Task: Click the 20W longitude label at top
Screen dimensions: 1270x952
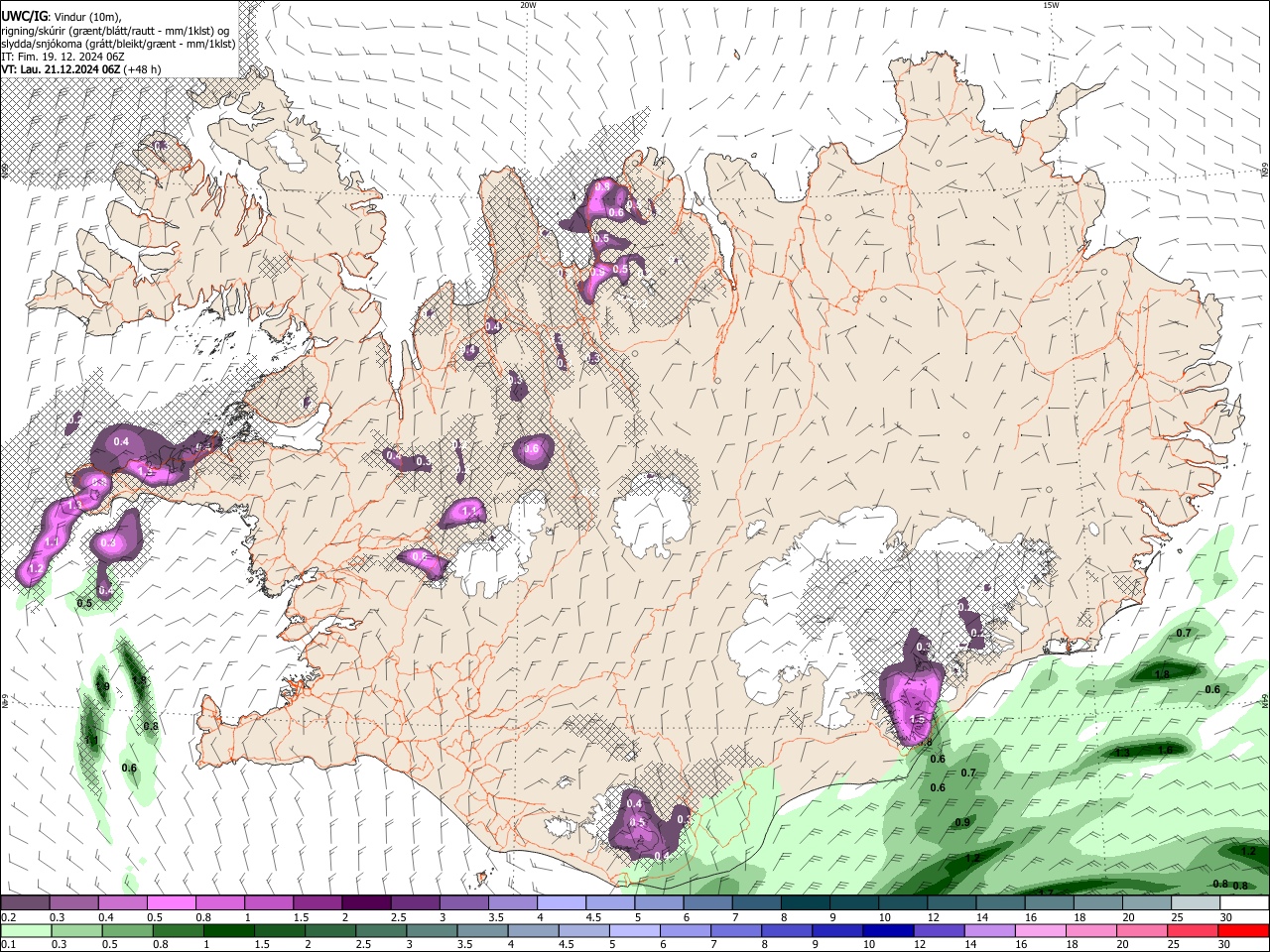Action: click(528, 4)
